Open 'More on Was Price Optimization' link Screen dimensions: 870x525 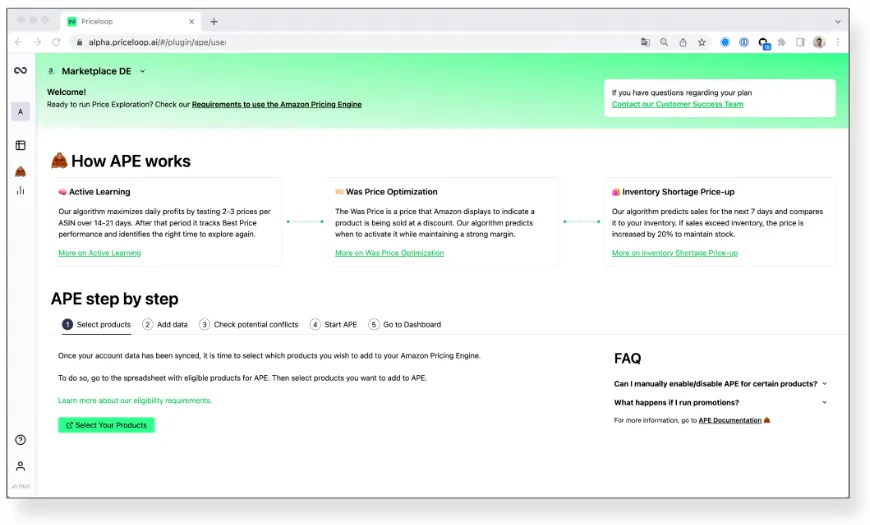click(x=390, y=253)
